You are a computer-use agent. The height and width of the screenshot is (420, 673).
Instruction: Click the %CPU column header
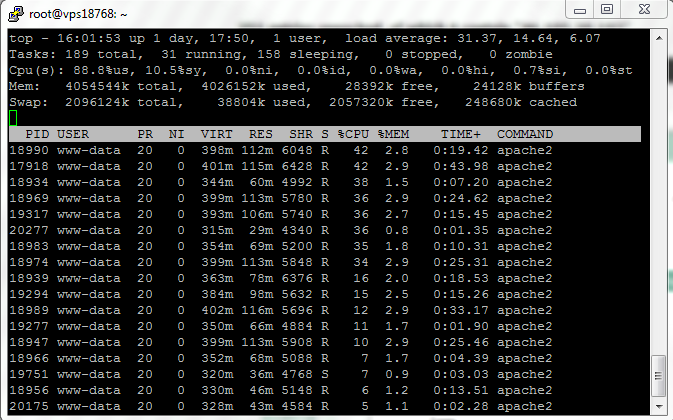[353, 134]
